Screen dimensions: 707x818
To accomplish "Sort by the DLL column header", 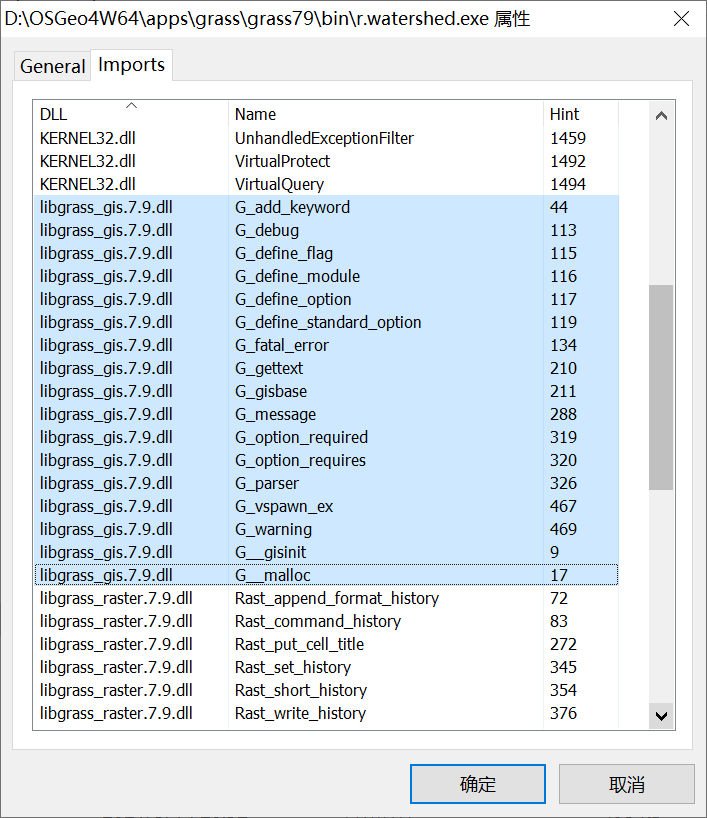I will point(130,114).
